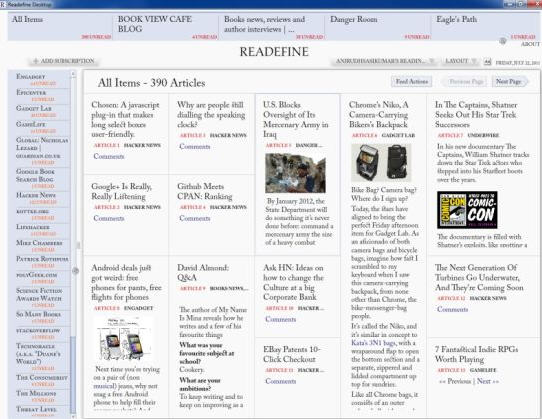Open 'Ask HN: Ideas on how to change' article

293,283
